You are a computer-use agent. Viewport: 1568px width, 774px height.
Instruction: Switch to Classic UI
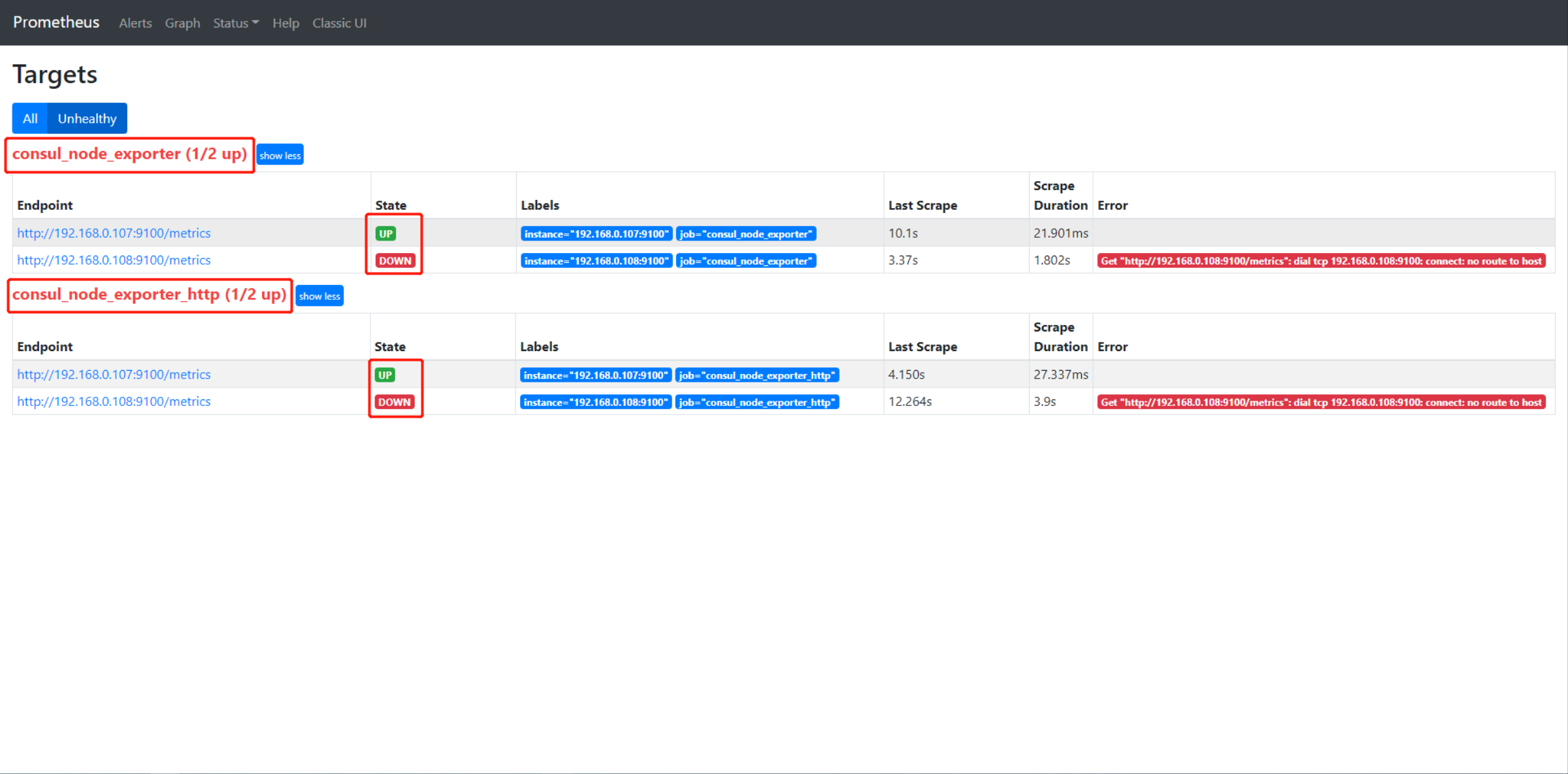click(339, 23)
